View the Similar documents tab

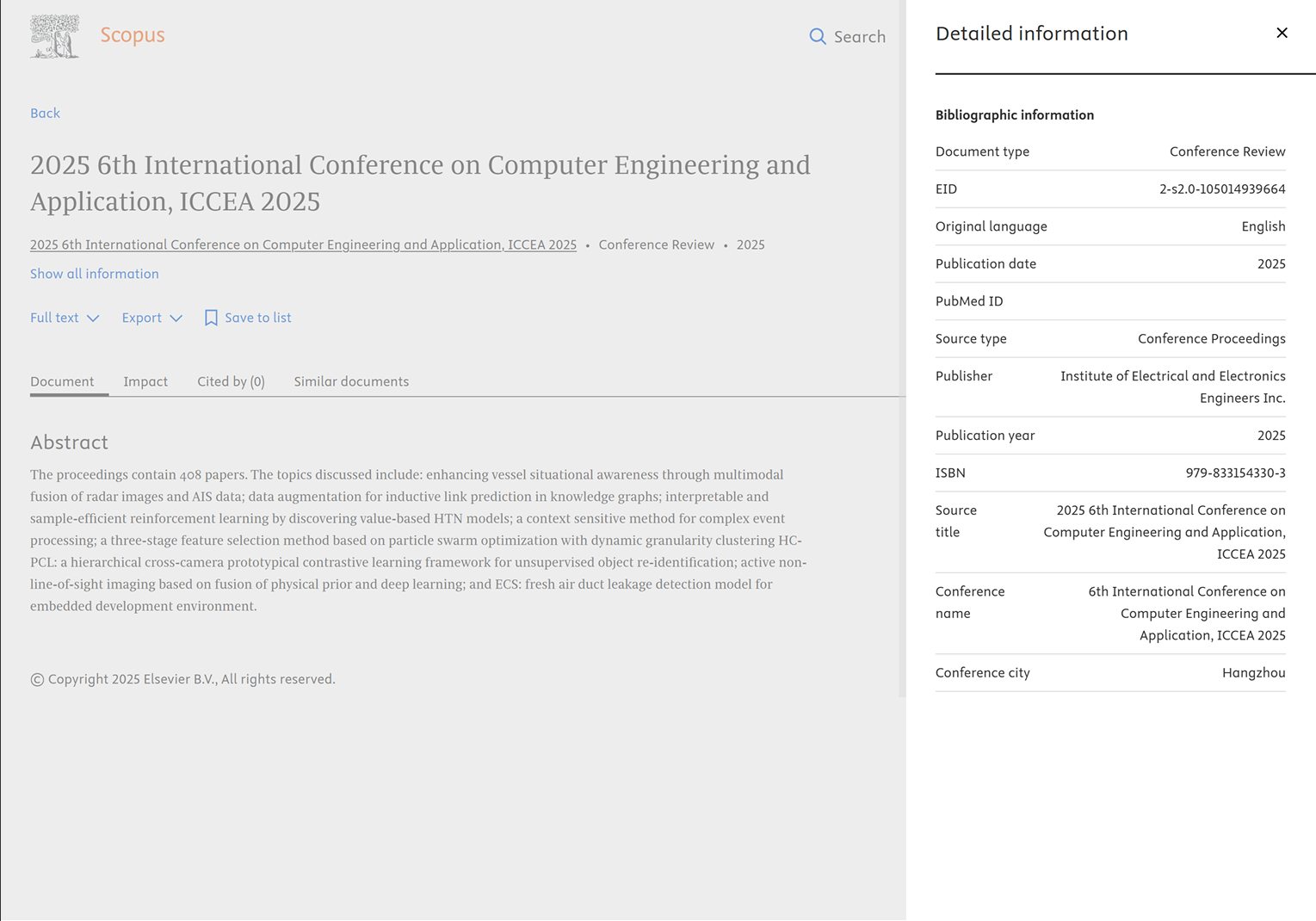pyautogui.click(x=351, y=382)
